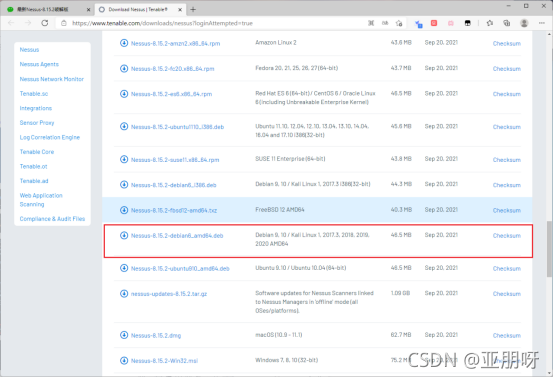Click download icon for fbsd12-amd64.txz row
The width and height of the screenshot is (554, 378).
tap(124, 210)
